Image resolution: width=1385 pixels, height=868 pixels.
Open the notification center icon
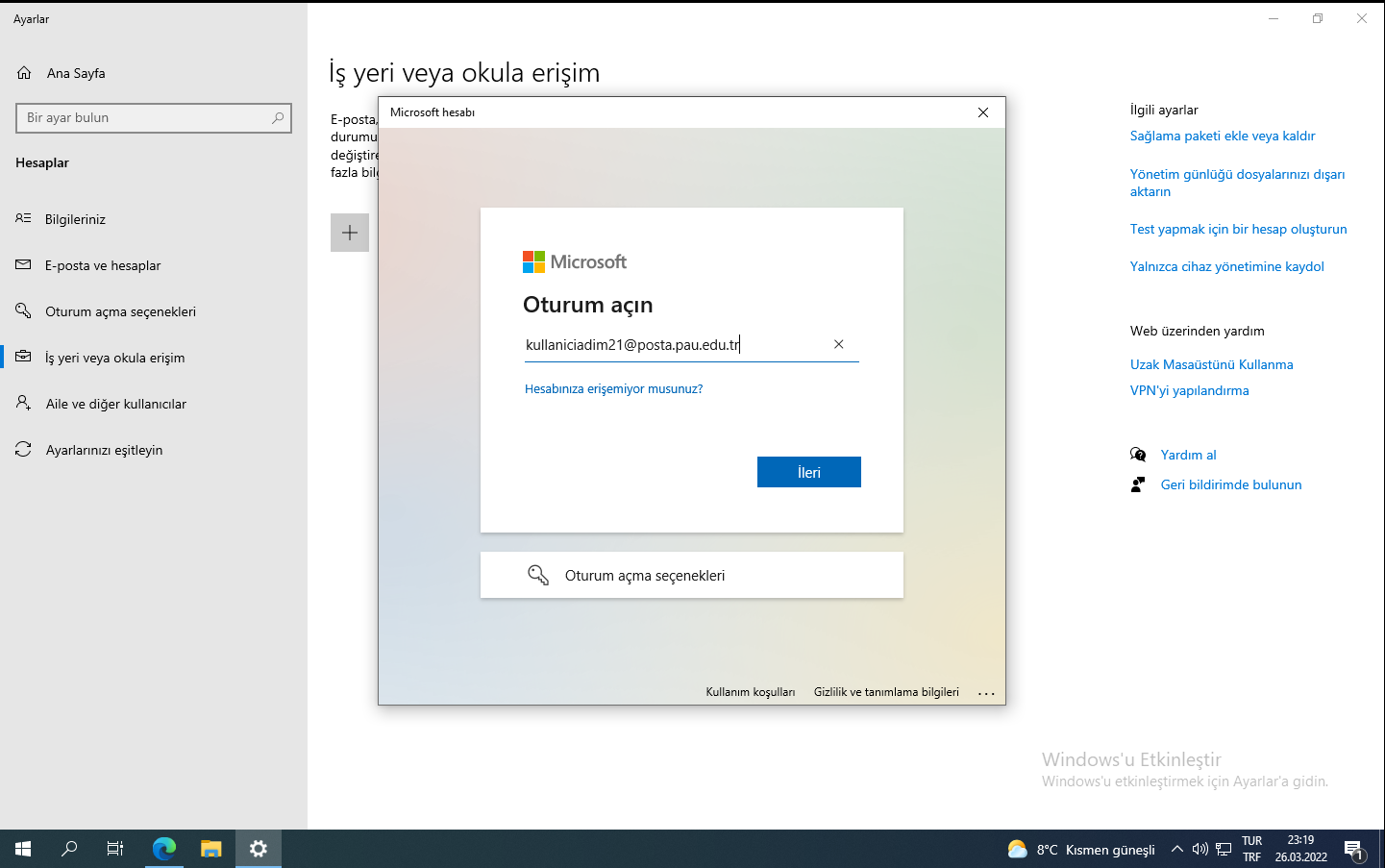pos(1354,850)
